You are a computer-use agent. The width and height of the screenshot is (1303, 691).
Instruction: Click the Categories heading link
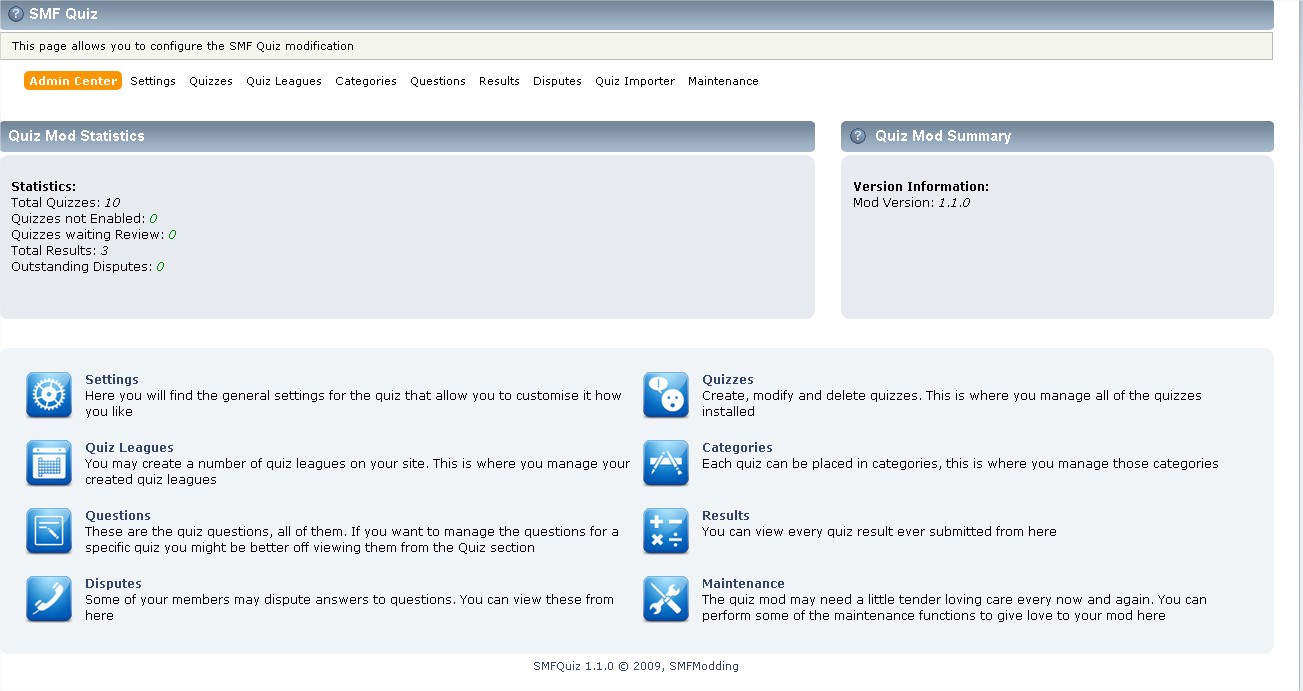coord(737,447)
